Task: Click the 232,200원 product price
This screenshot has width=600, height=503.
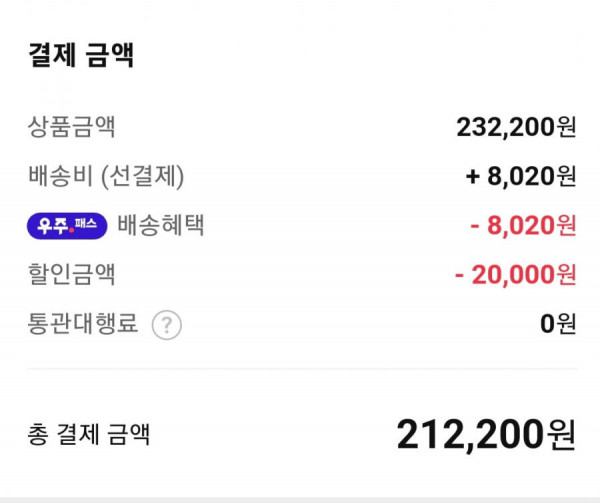Action: 516,127
